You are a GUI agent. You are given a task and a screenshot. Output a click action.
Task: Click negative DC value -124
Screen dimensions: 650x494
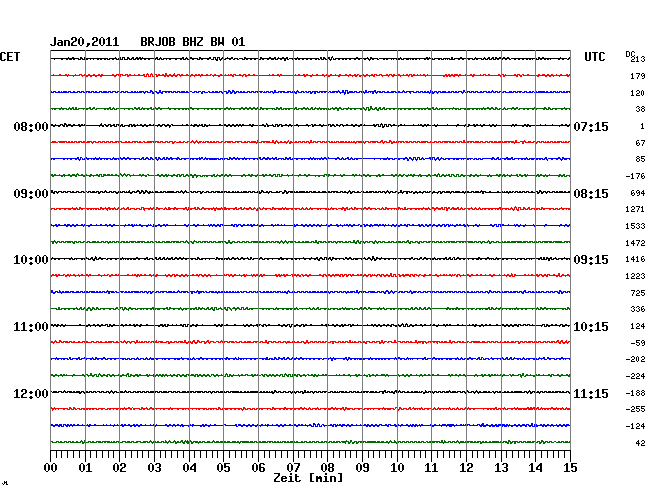point(635,426)
